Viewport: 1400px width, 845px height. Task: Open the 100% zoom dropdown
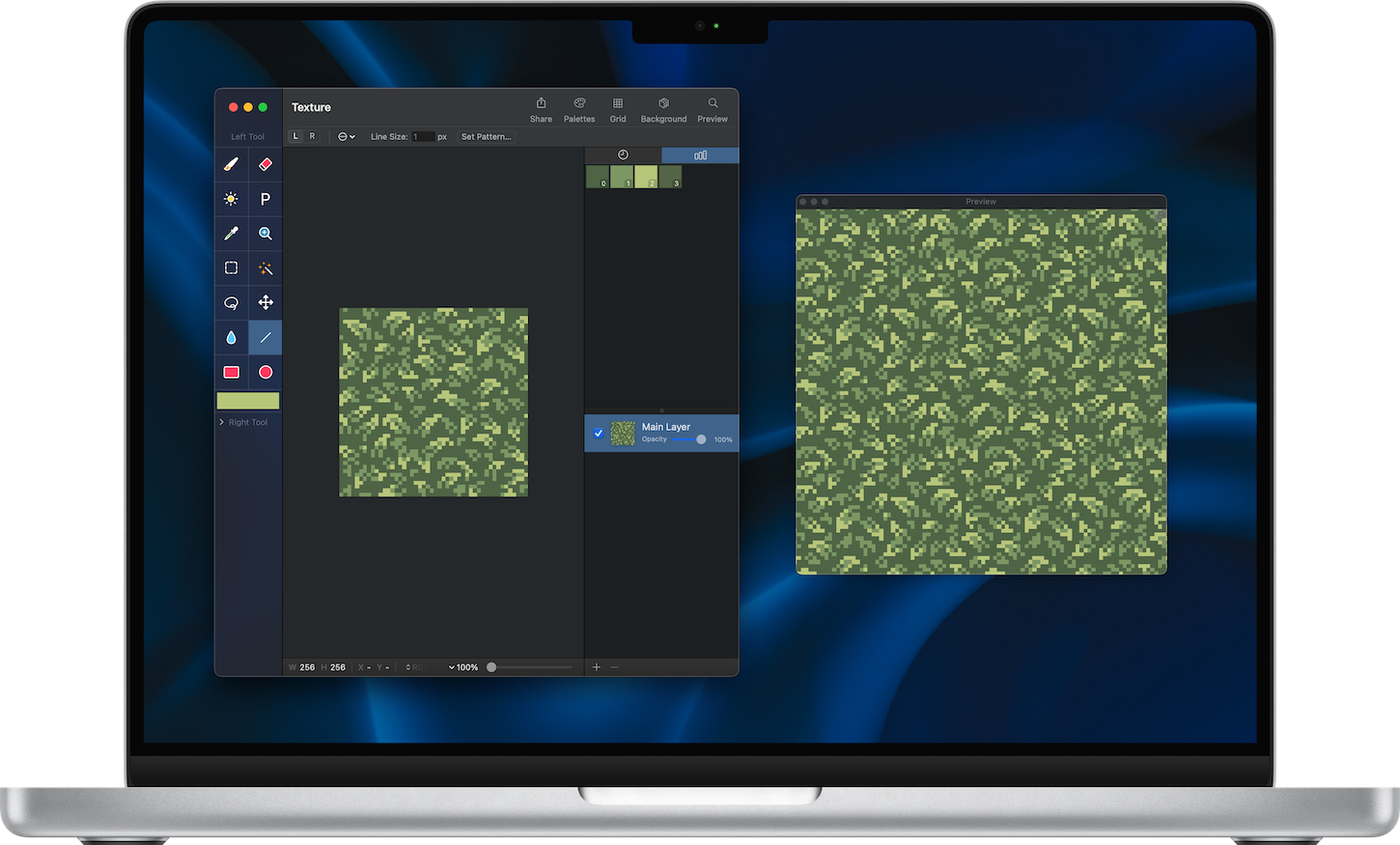[x=463, y=667]
